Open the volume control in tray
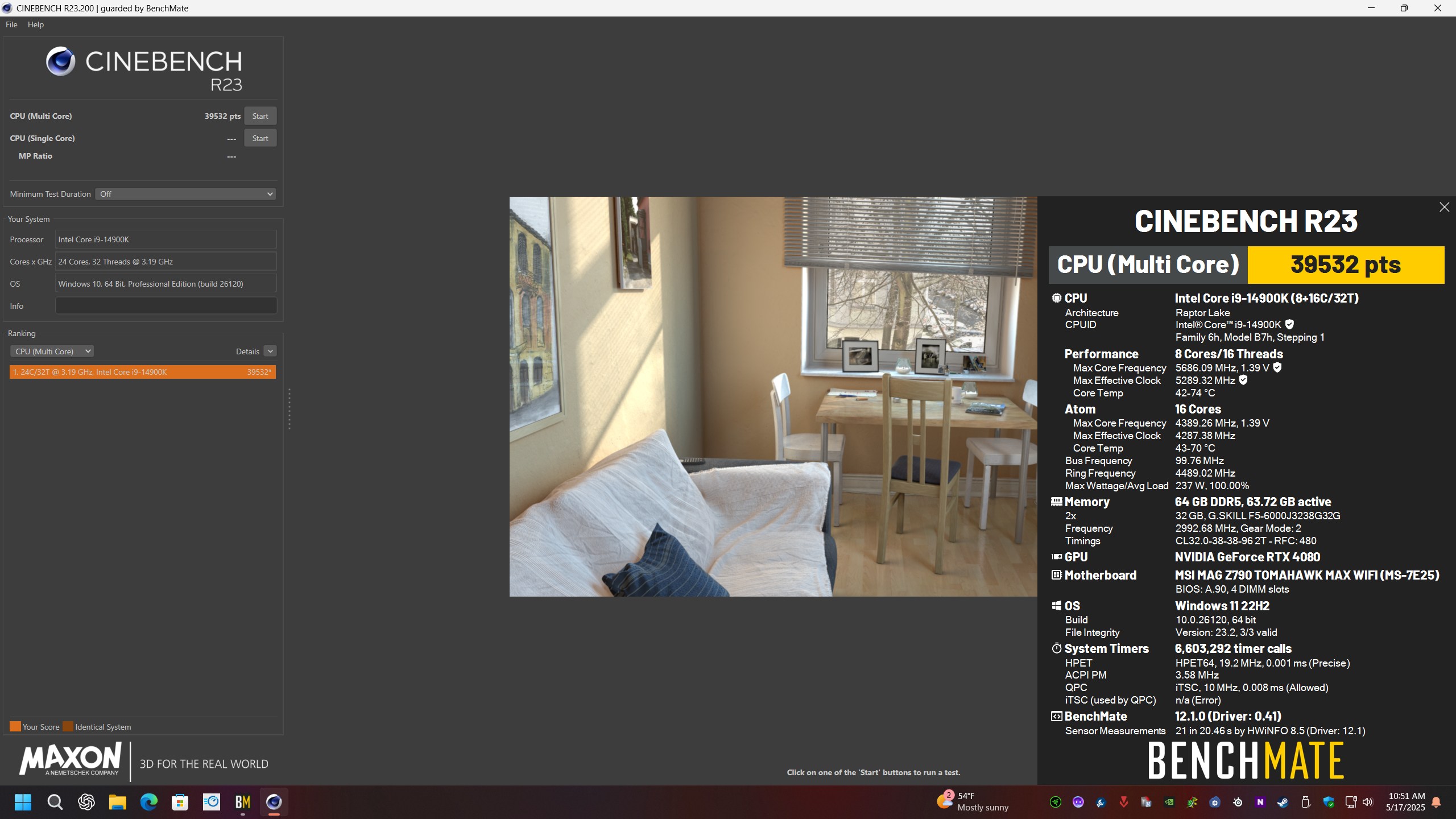1456x819 pixels. (1368, 802)
